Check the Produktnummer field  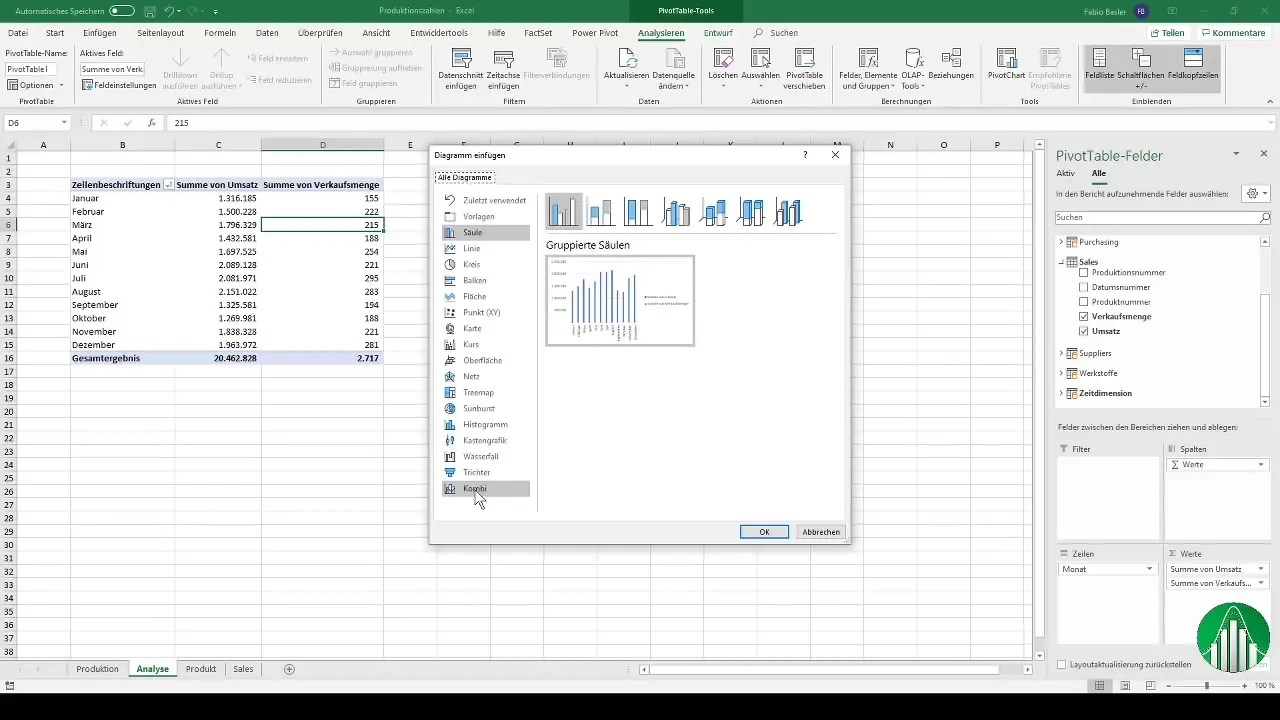point(1084,302)
